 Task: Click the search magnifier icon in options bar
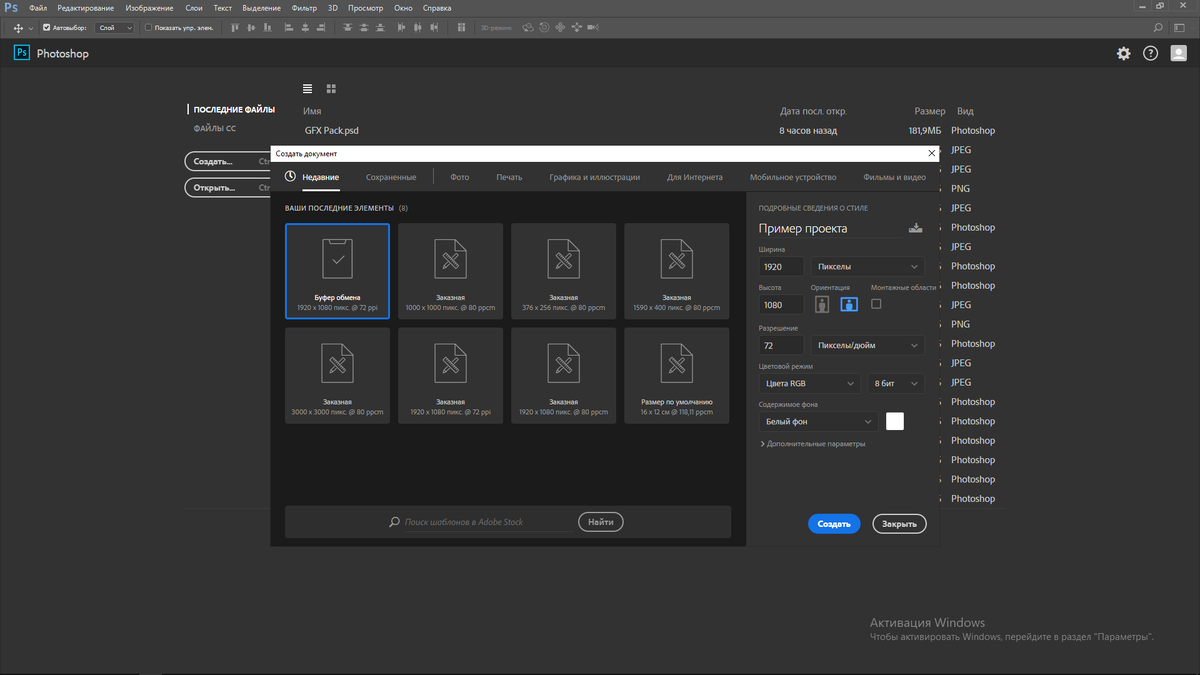tap(1158, 28)
